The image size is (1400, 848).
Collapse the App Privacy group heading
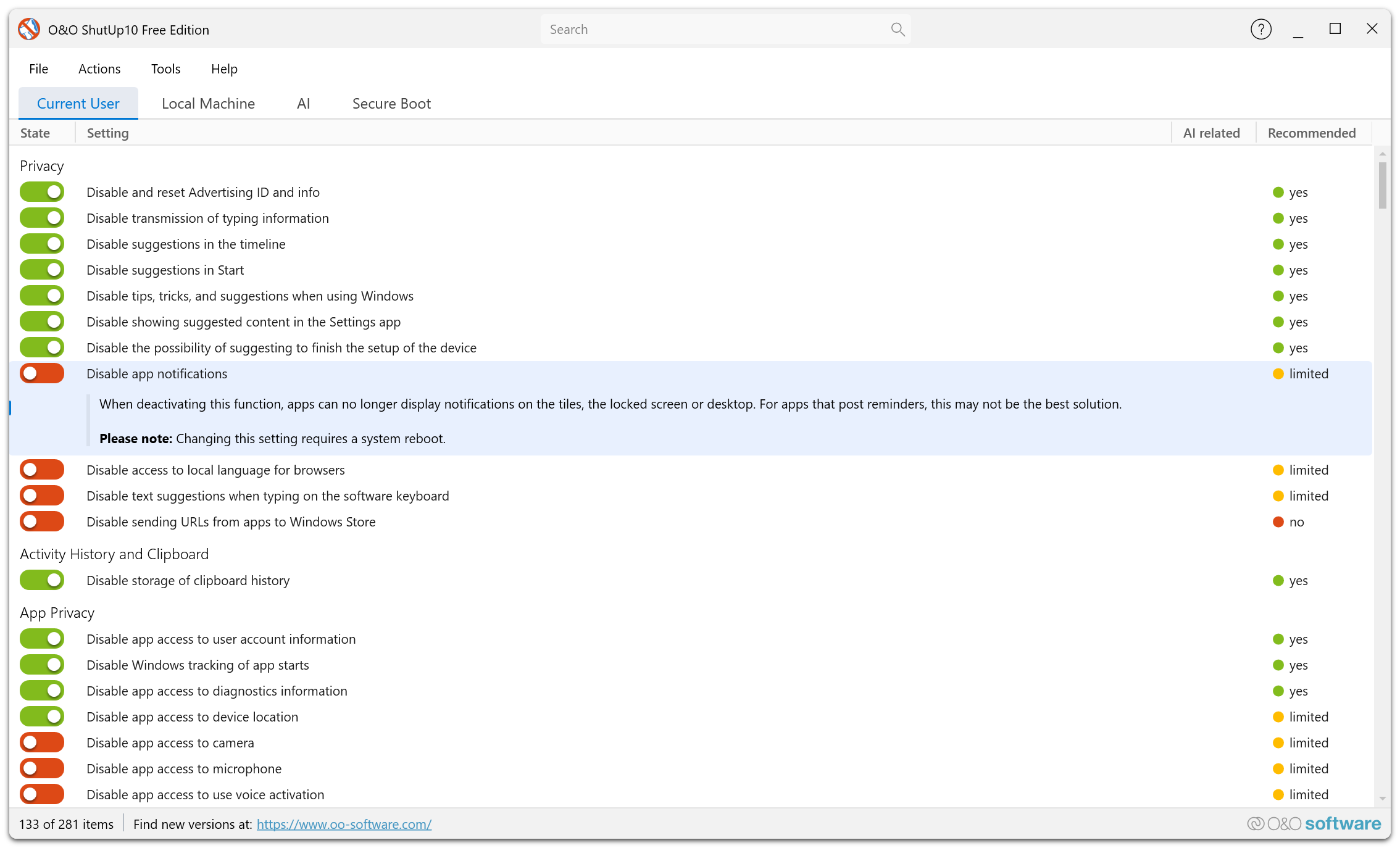pyautogui.click(x=57, y=612)
